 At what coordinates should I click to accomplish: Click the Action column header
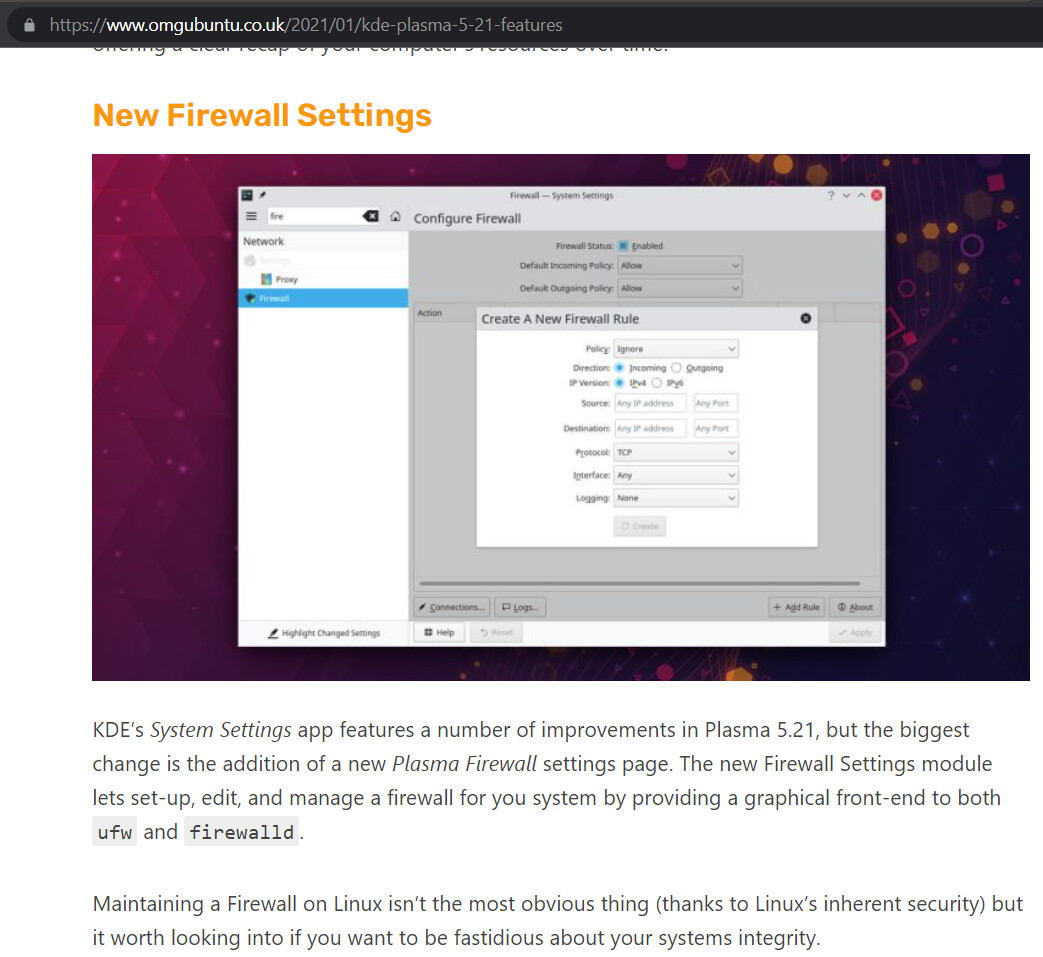(430, 313)
